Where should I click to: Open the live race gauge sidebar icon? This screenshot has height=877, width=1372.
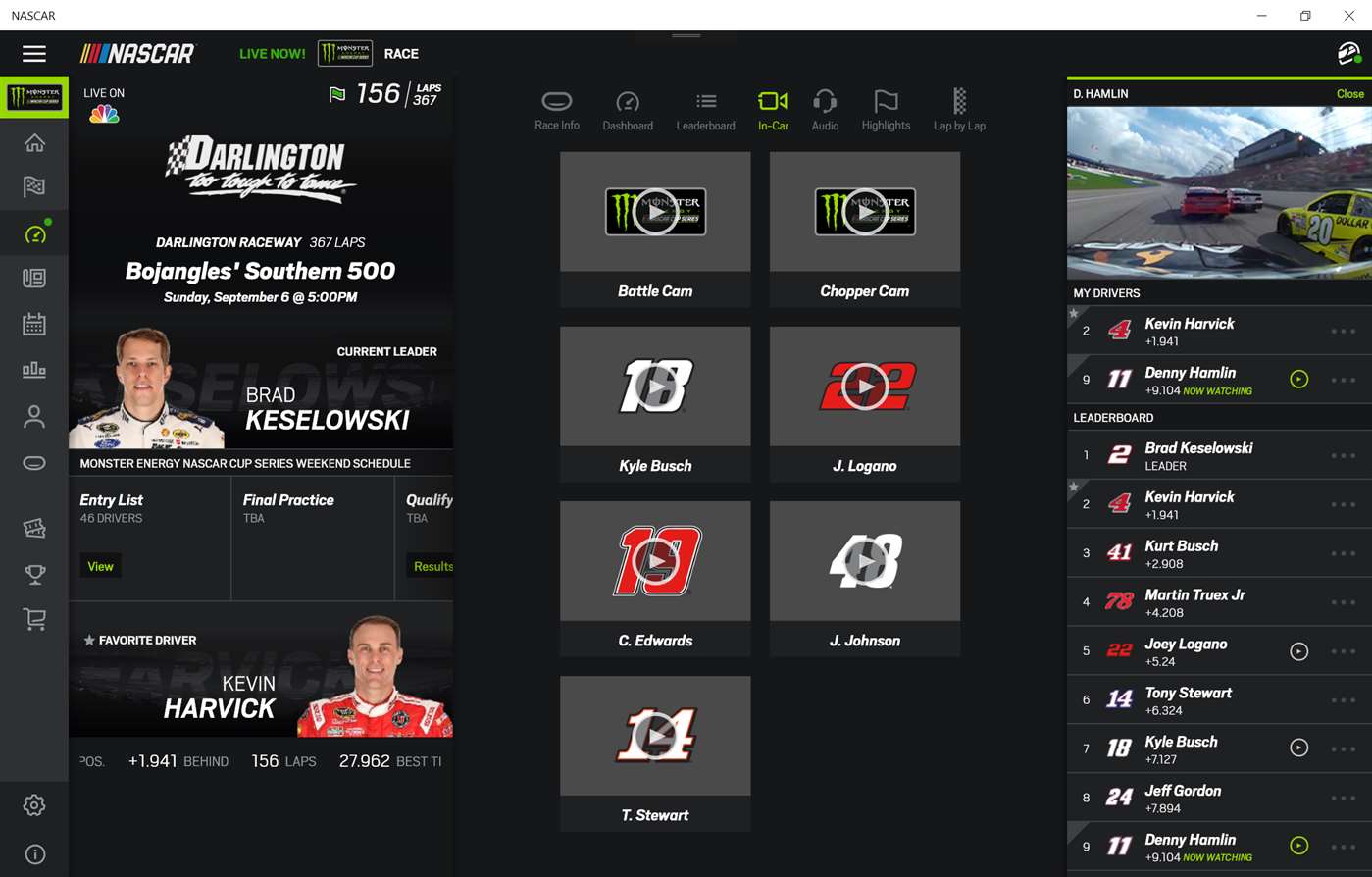34,233
